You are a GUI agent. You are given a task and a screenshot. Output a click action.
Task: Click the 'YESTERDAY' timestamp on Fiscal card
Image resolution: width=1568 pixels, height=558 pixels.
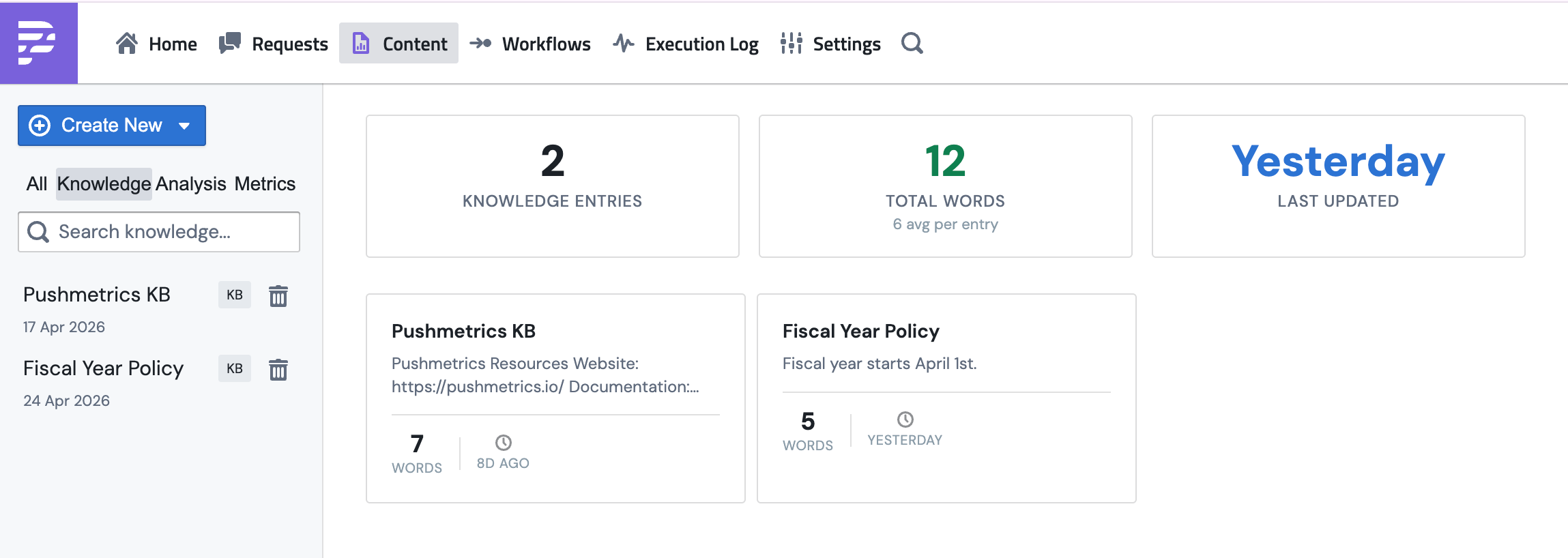(x=905, y=440)
